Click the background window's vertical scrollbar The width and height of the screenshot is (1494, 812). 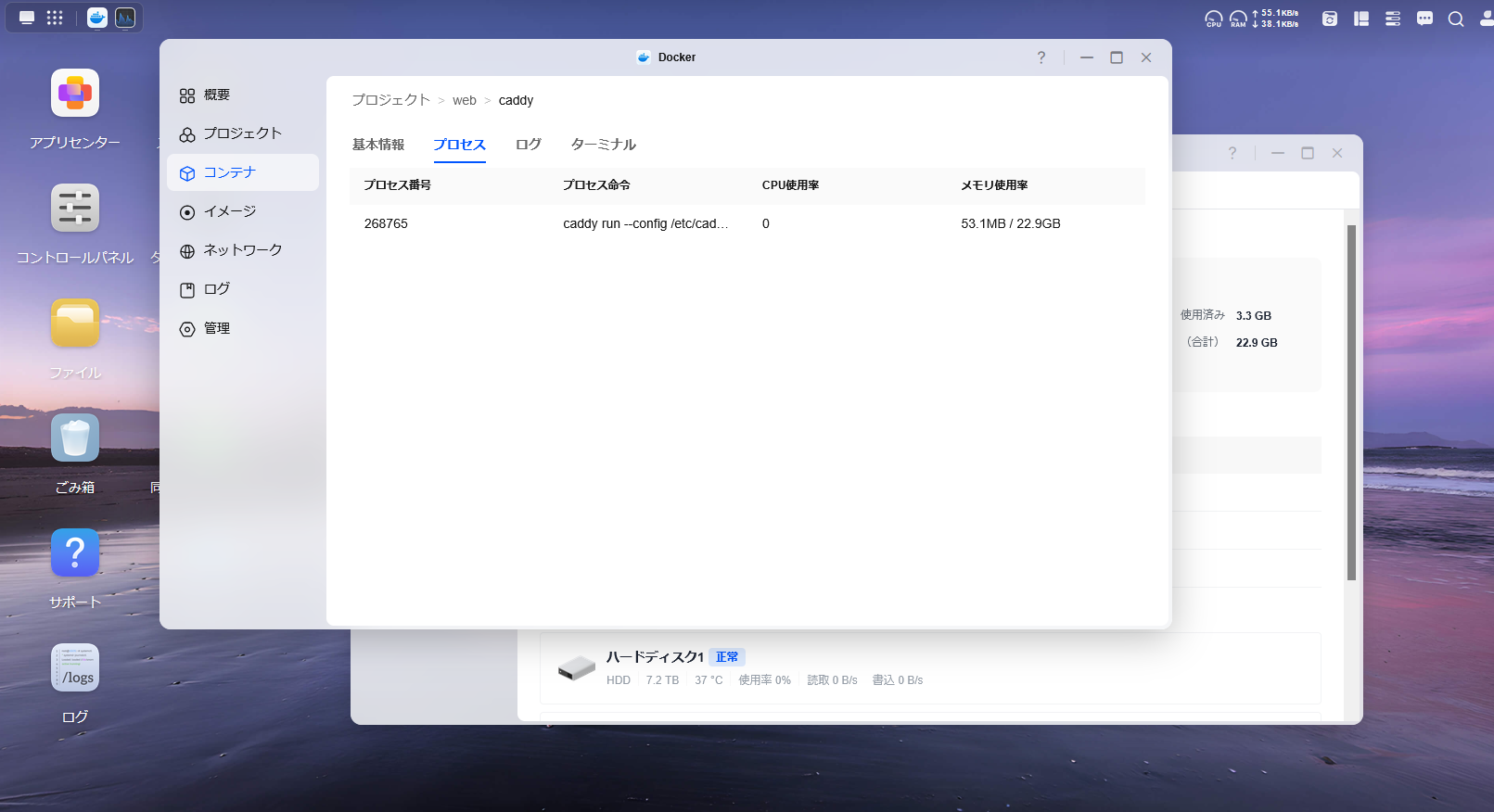1351,402
